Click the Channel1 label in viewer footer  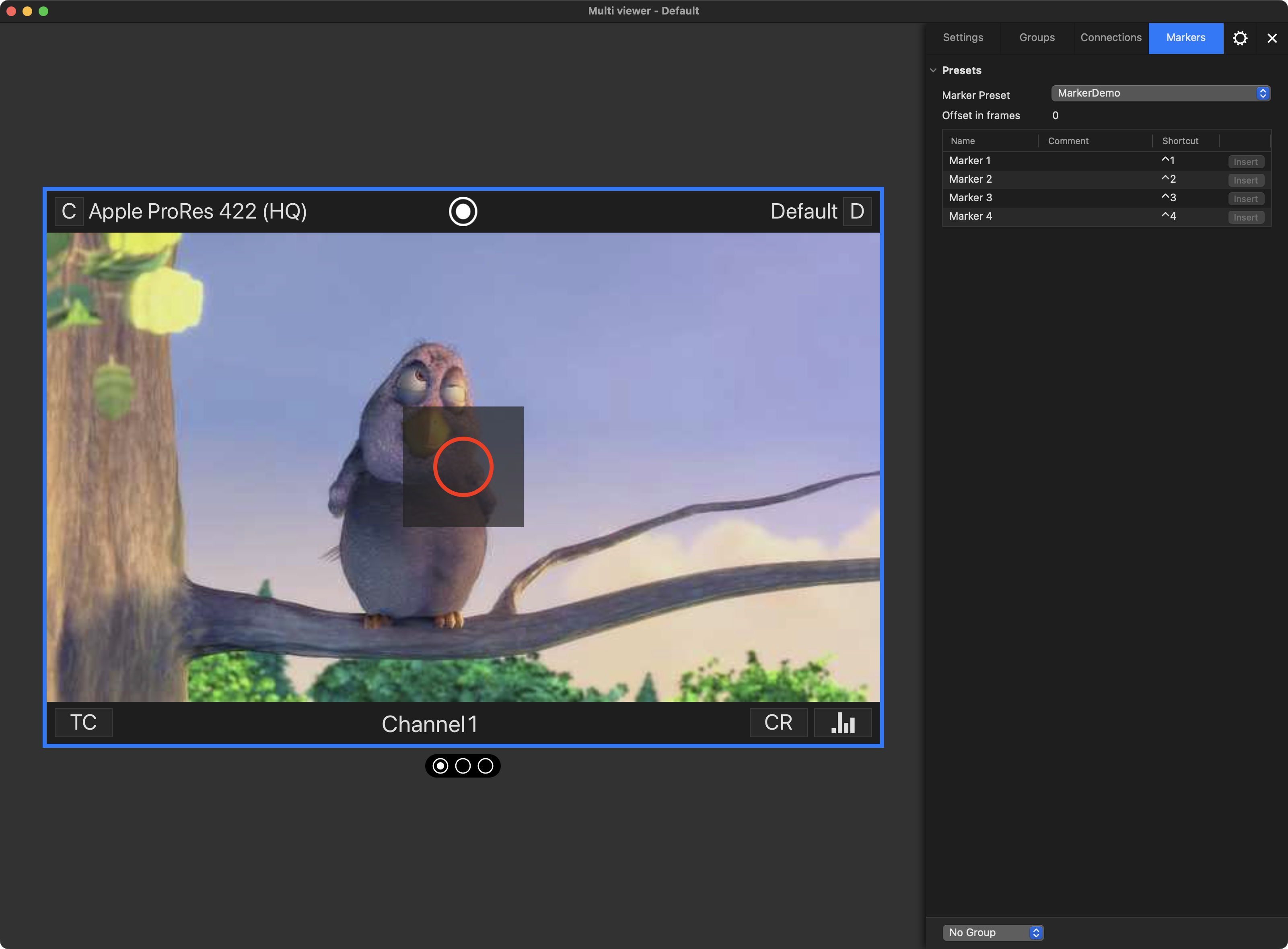click(430, 724)
